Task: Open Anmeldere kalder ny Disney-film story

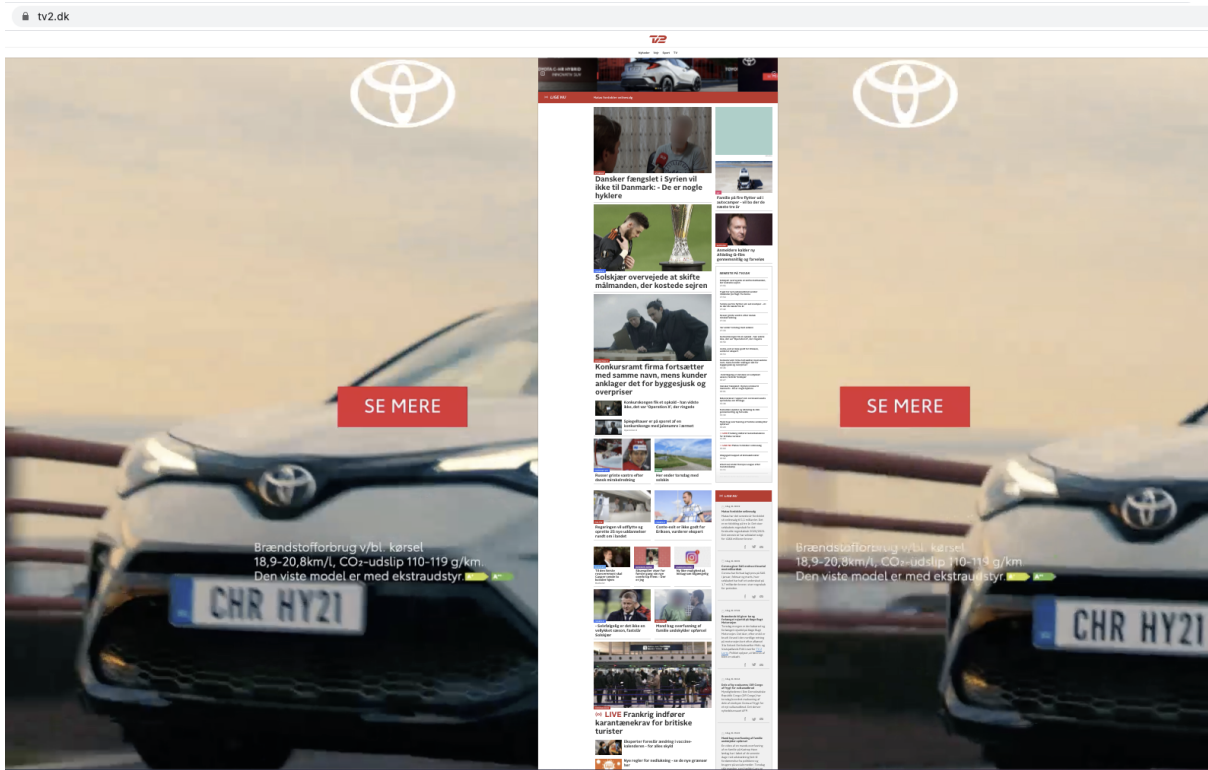Action: [x=743, y=254]
